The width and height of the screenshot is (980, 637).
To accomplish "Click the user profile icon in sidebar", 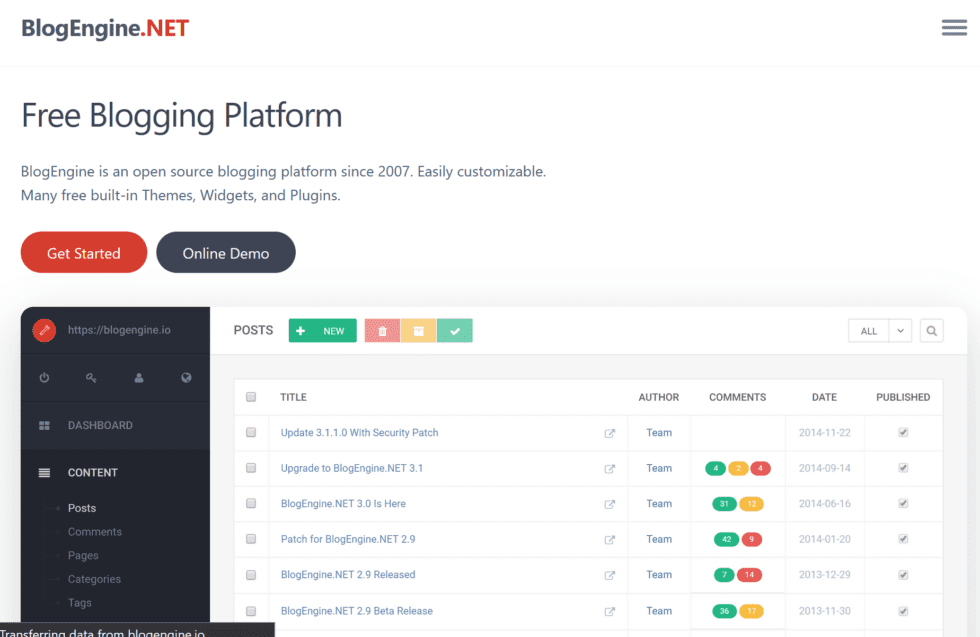I will (x=139, y=378).
